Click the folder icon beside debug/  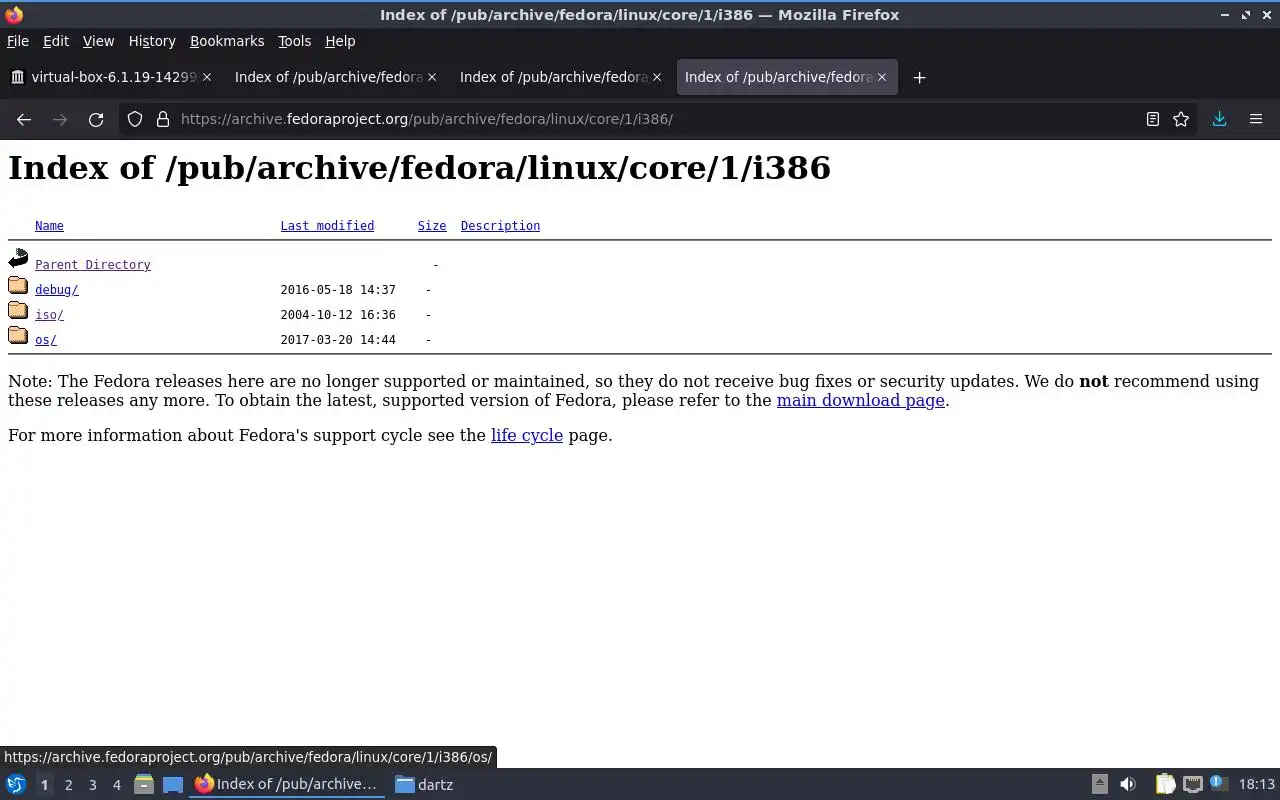pos(18,286)
